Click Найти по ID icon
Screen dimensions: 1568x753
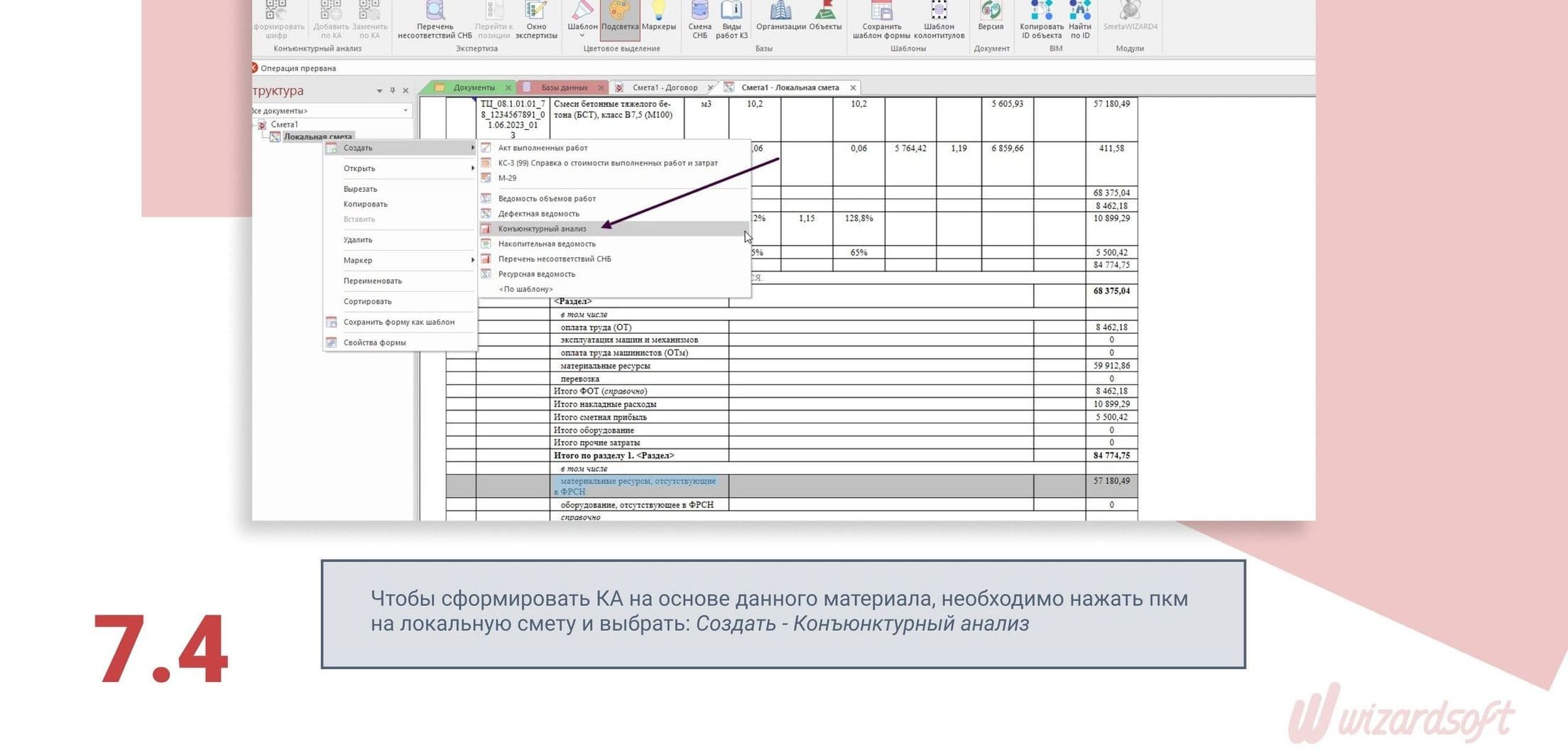(x=1080, y=19)
